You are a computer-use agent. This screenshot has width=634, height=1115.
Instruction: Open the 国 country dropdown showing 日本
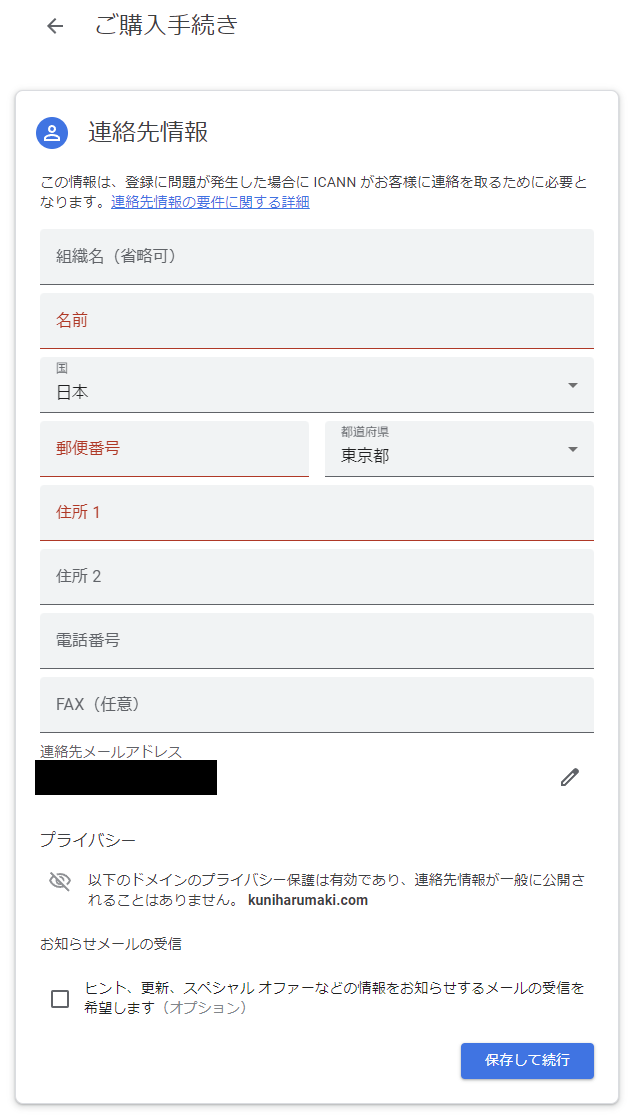(x=317, y=385)
